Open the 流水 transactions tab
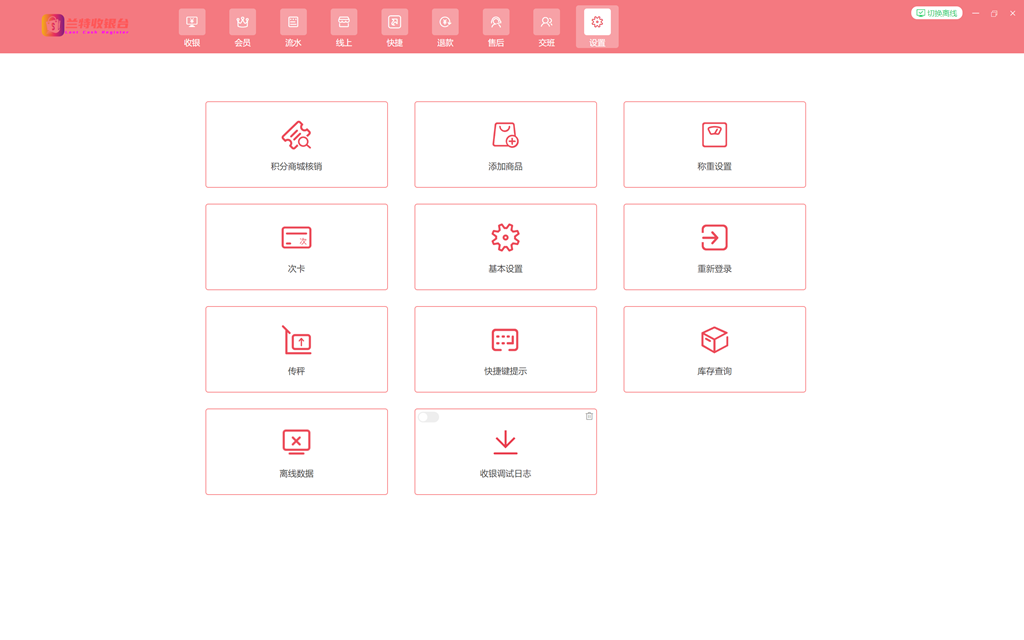 [x=293, y=28]
